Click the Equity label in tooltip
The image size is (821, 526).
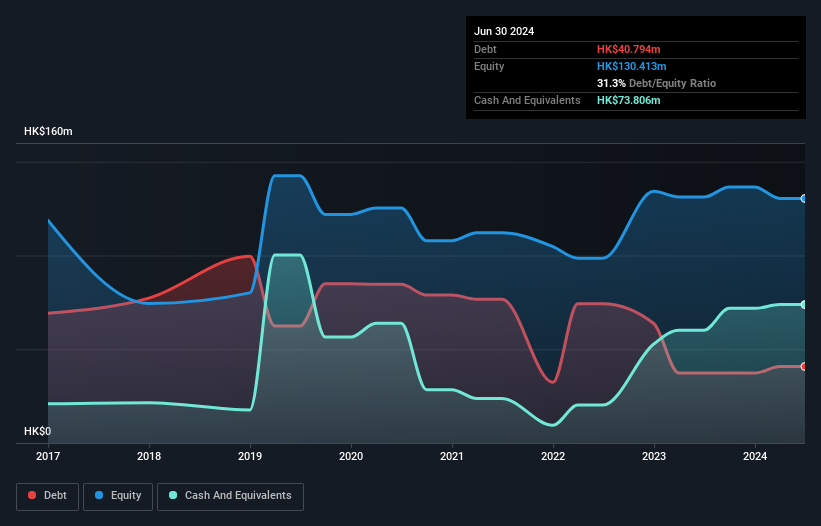tap(489, 66)
